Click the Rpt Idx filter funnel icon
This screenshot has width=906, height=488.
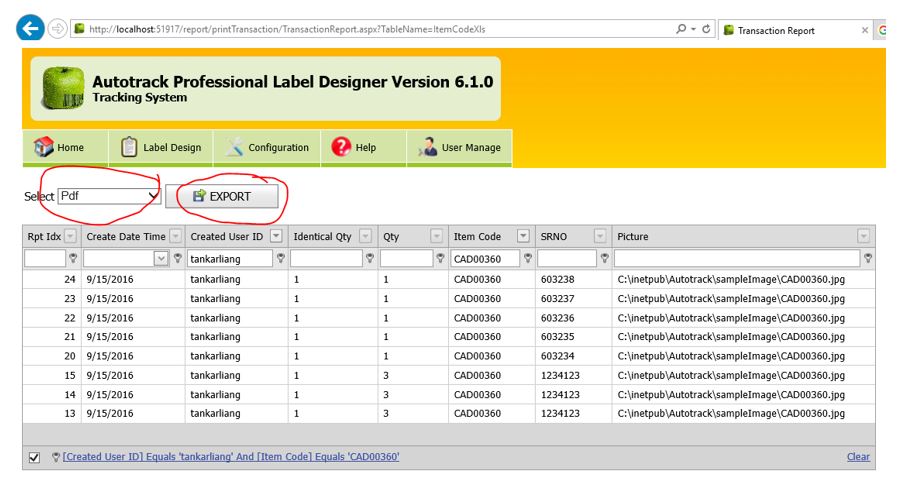click(x=73, y=258)
